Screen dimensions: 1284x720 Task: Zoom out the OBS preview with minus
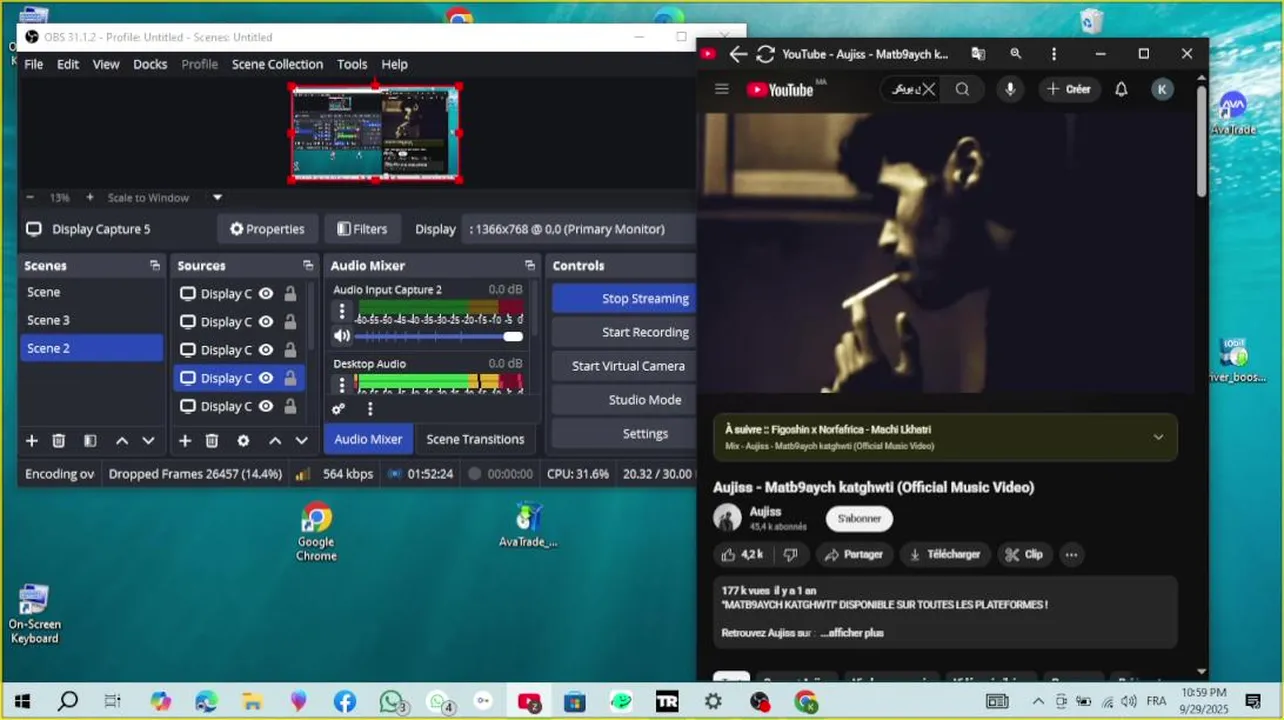coord(30,198)
